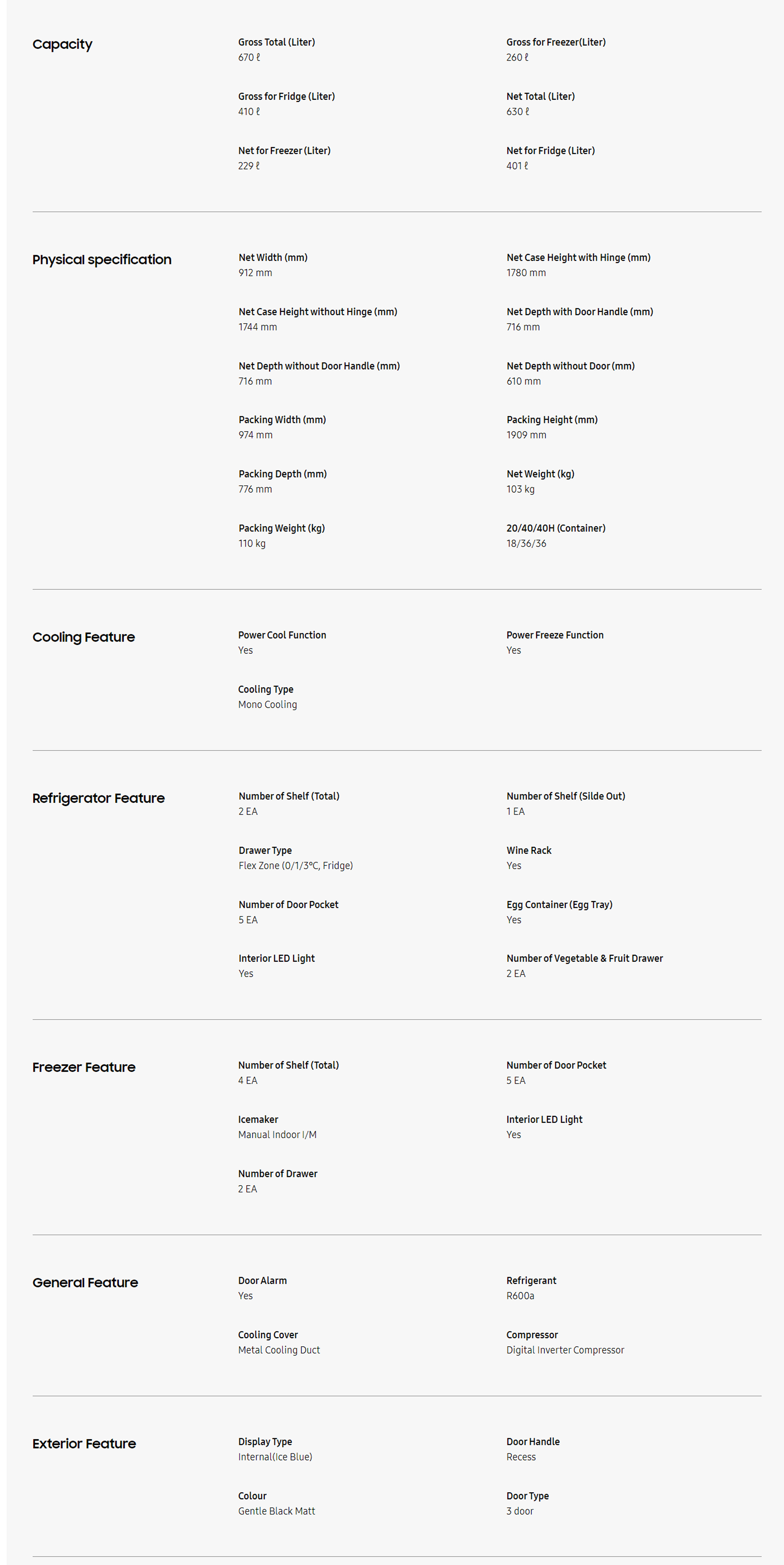Click the Drawer Type spec label
Image resolution: width=784 pixels, height=1565 pixels.
(265, 850)
